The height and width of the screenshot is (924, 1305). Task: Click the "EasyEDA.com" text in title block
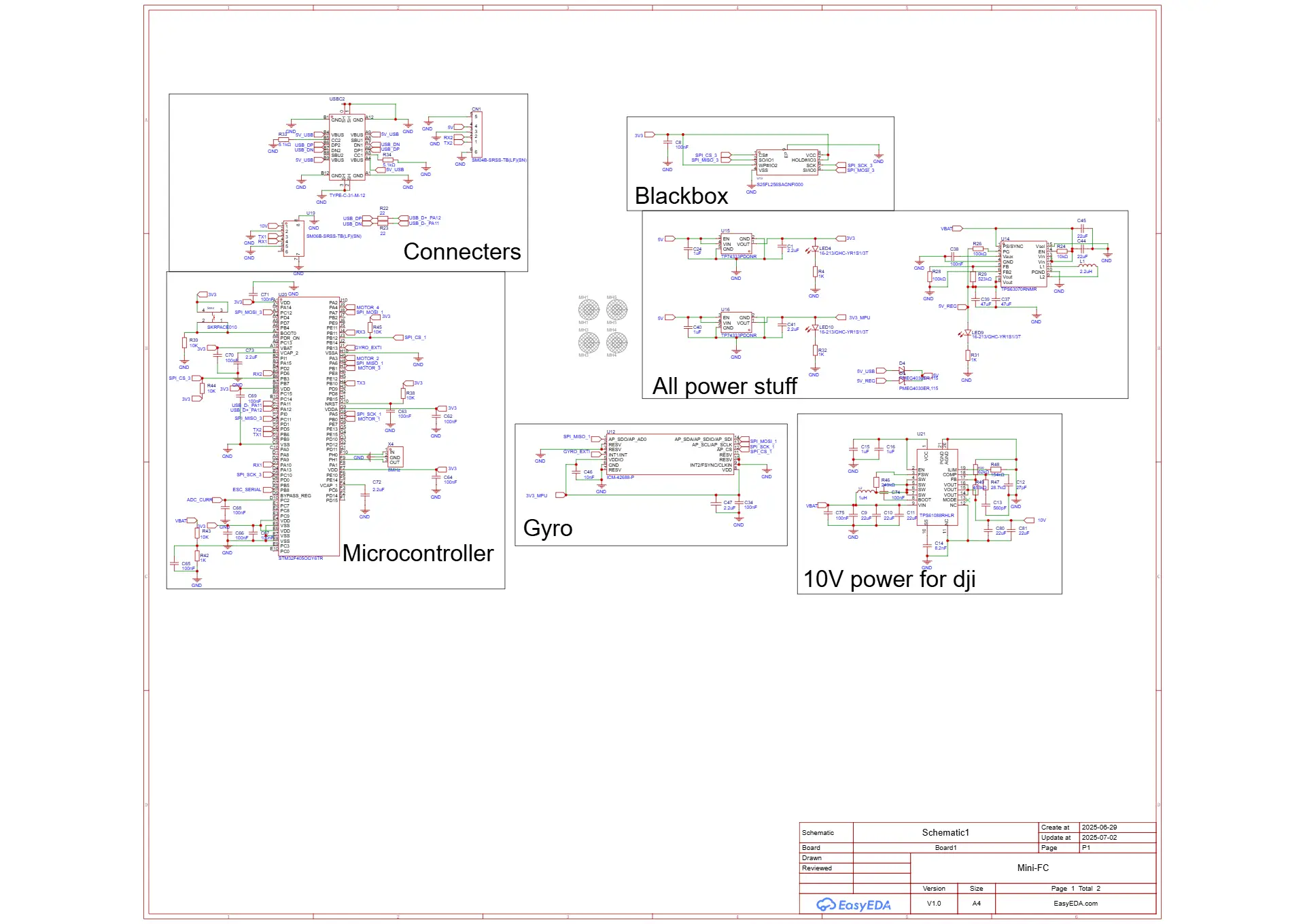tap(1075, 904)
